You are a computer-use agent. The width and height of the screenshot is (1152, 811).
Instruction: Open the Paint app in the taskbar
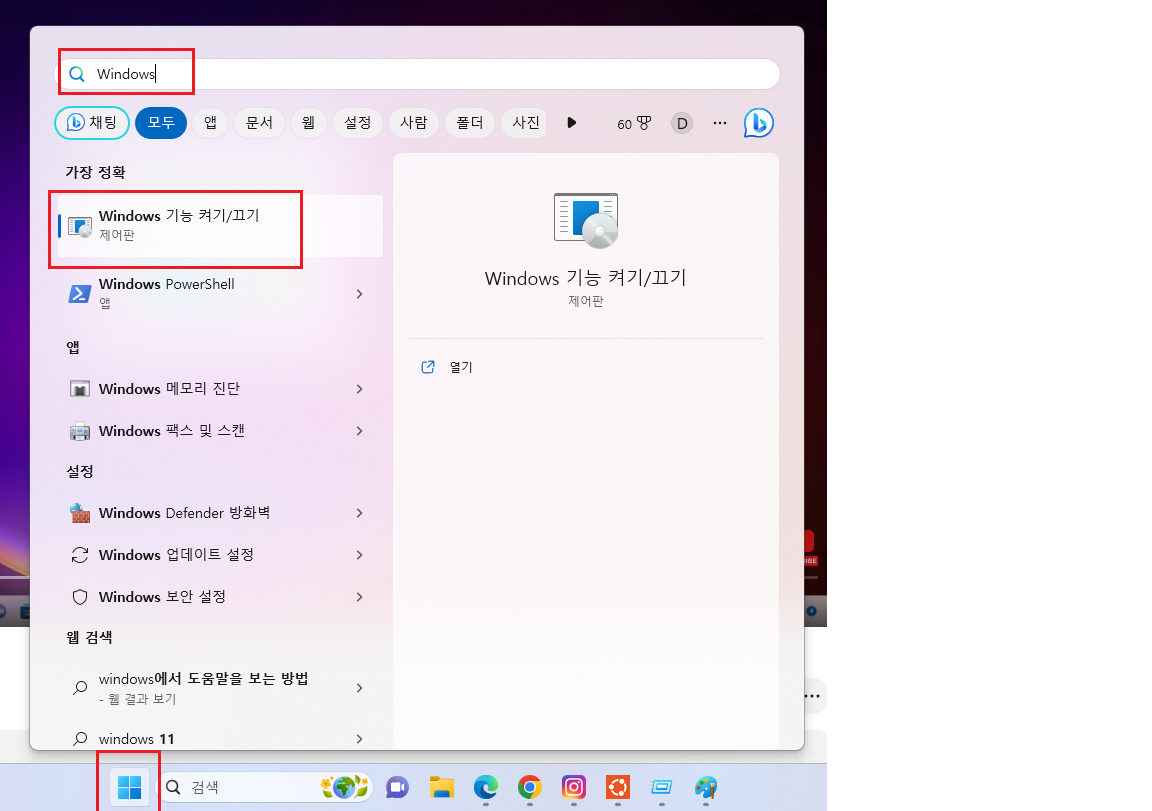pyautogui.click(x=706, y=787)
